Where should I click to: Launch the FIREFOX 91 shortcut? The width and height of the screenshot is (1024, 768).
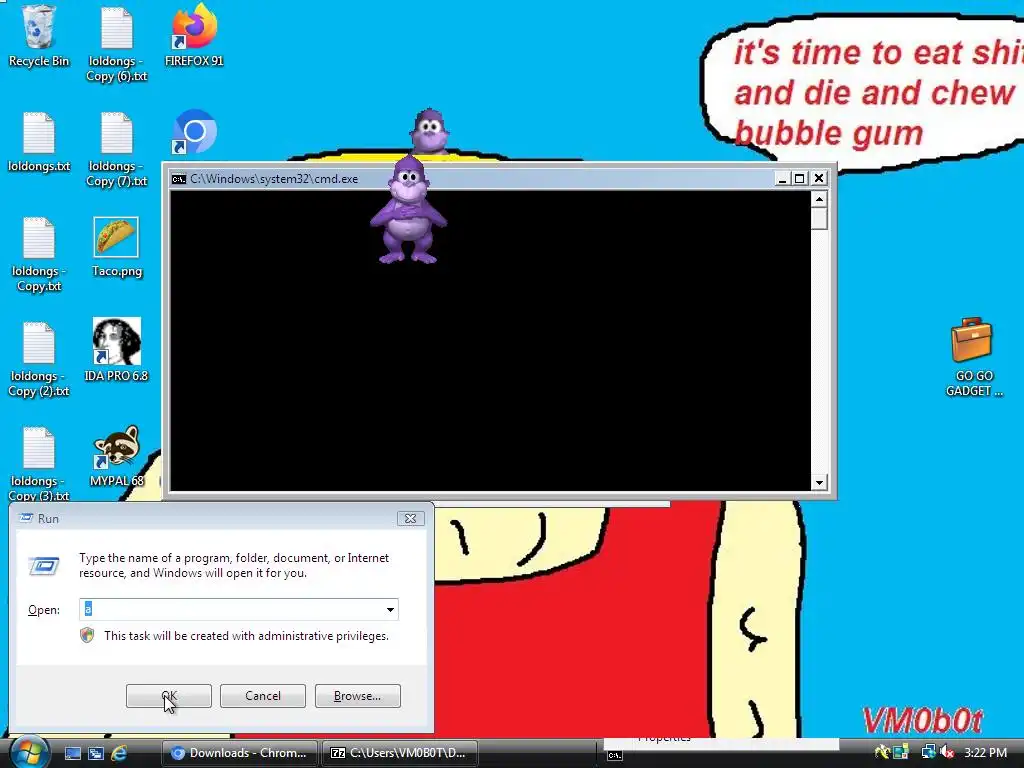point(194,36)
